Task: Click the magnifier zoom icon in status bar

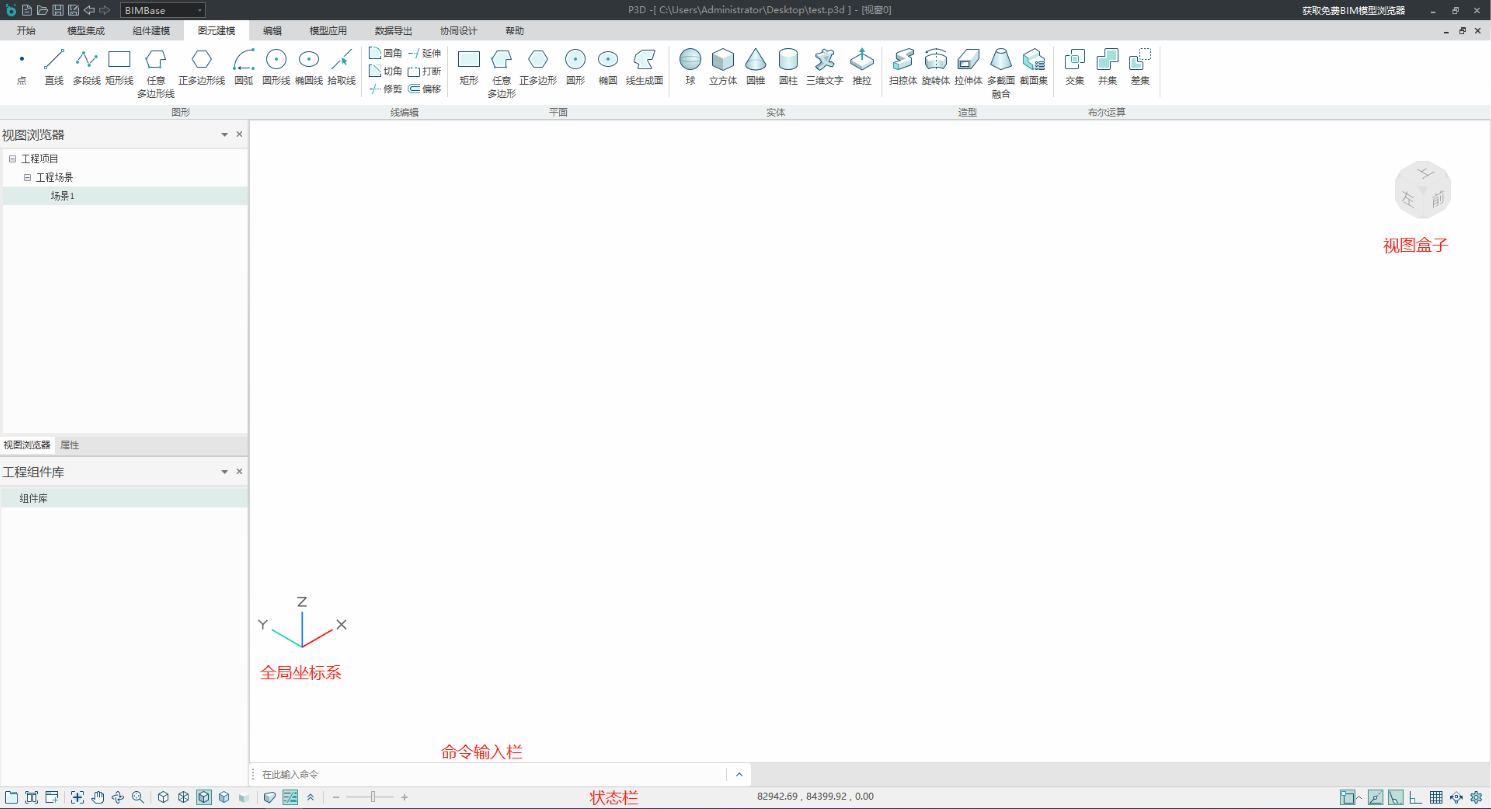Action: coord(138,797)
